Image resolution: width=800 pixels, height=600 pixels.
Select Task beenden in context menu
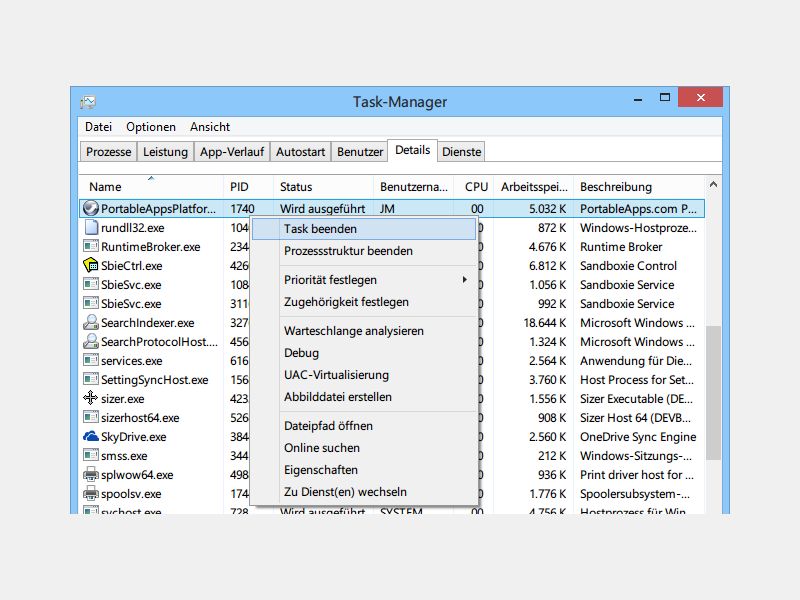pos(364,229)
